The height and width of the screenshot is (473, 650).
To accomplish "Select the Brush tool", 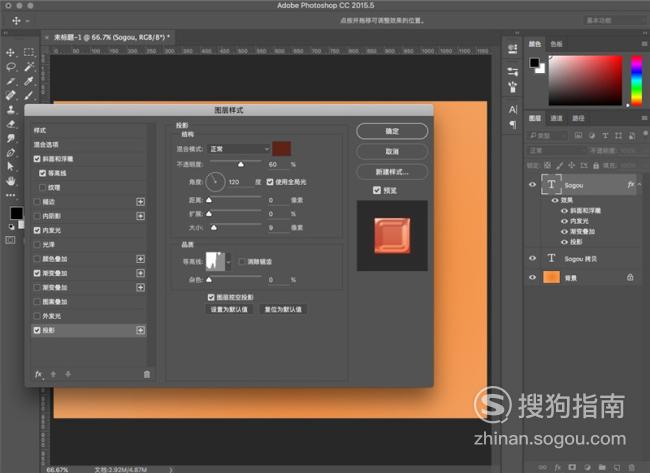I will (29, 95).
